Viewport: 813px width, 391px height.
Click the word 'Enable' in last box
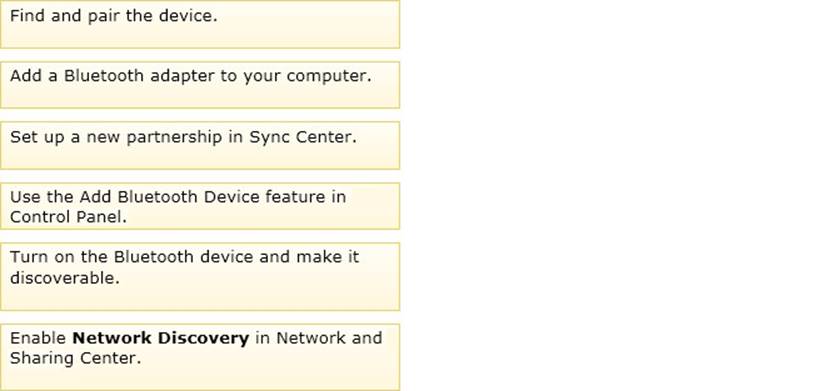[x=38, y=338]
